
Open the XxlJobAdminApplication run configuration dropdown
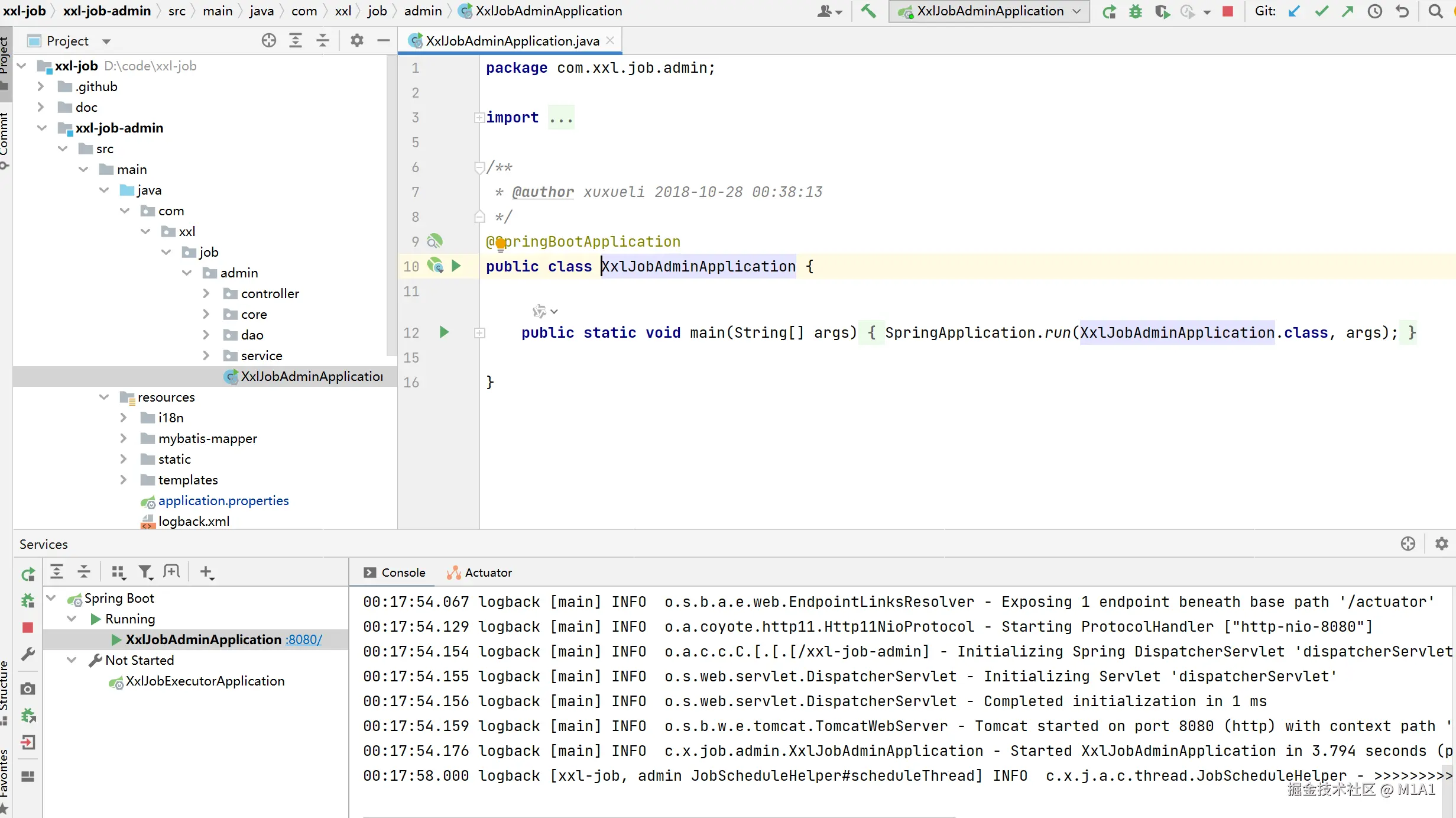coord(989,11)
